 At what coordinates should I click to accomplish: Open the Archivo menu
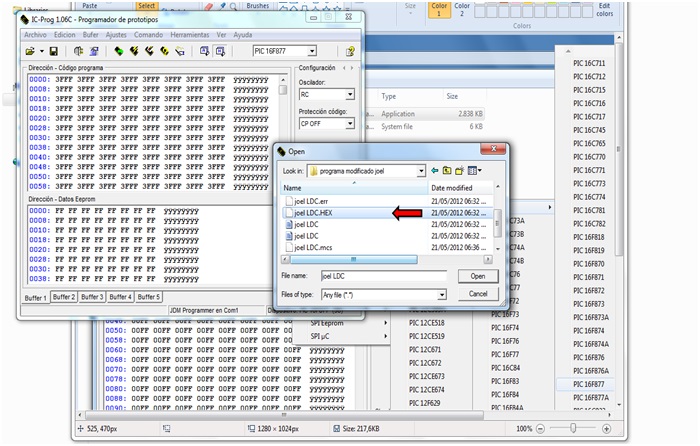(35, 34)
